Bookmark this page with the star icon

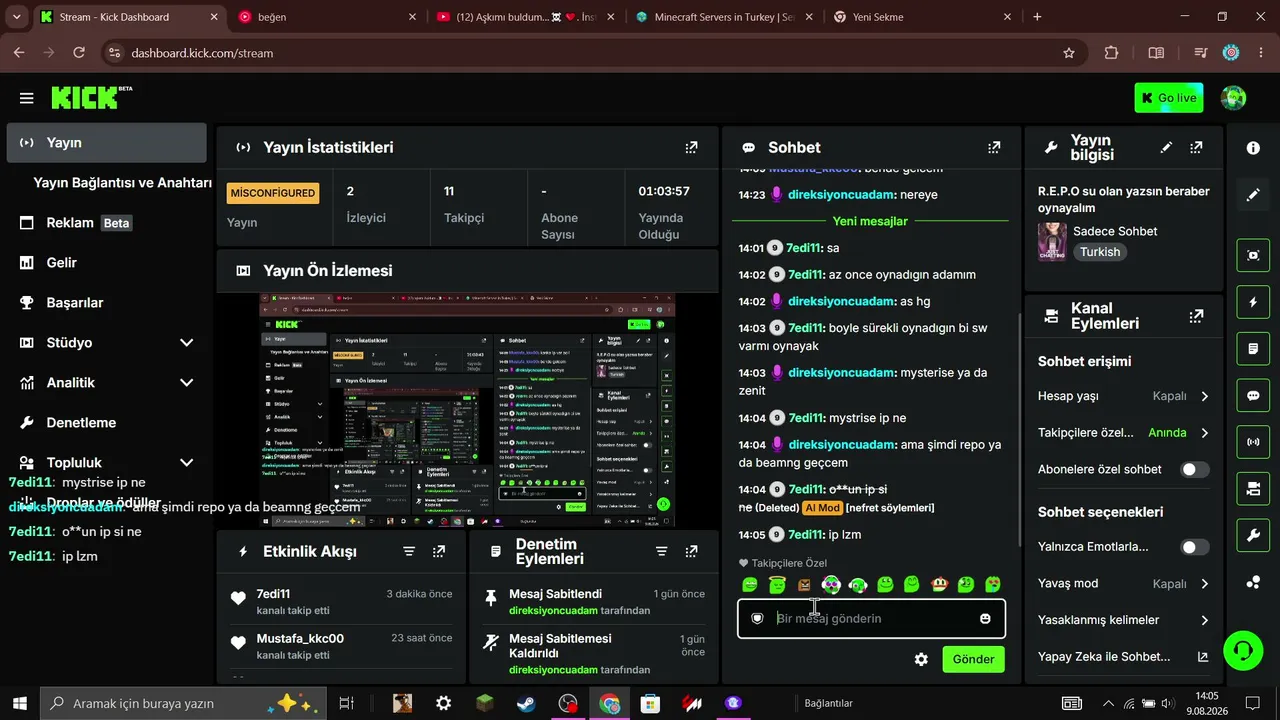pos(1069,53)
